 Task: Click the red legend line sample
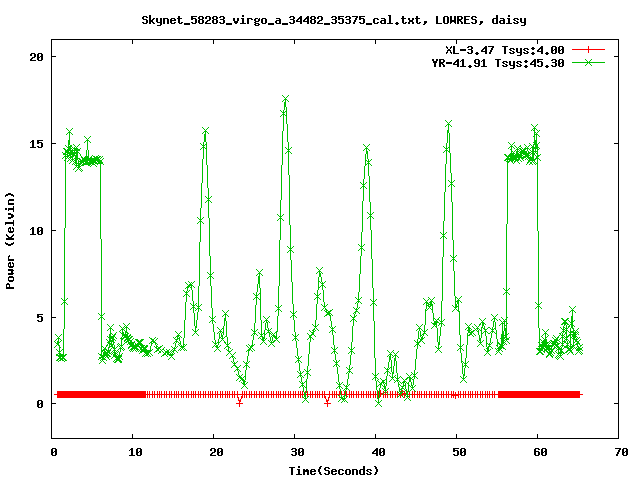[x=588, y=50]
